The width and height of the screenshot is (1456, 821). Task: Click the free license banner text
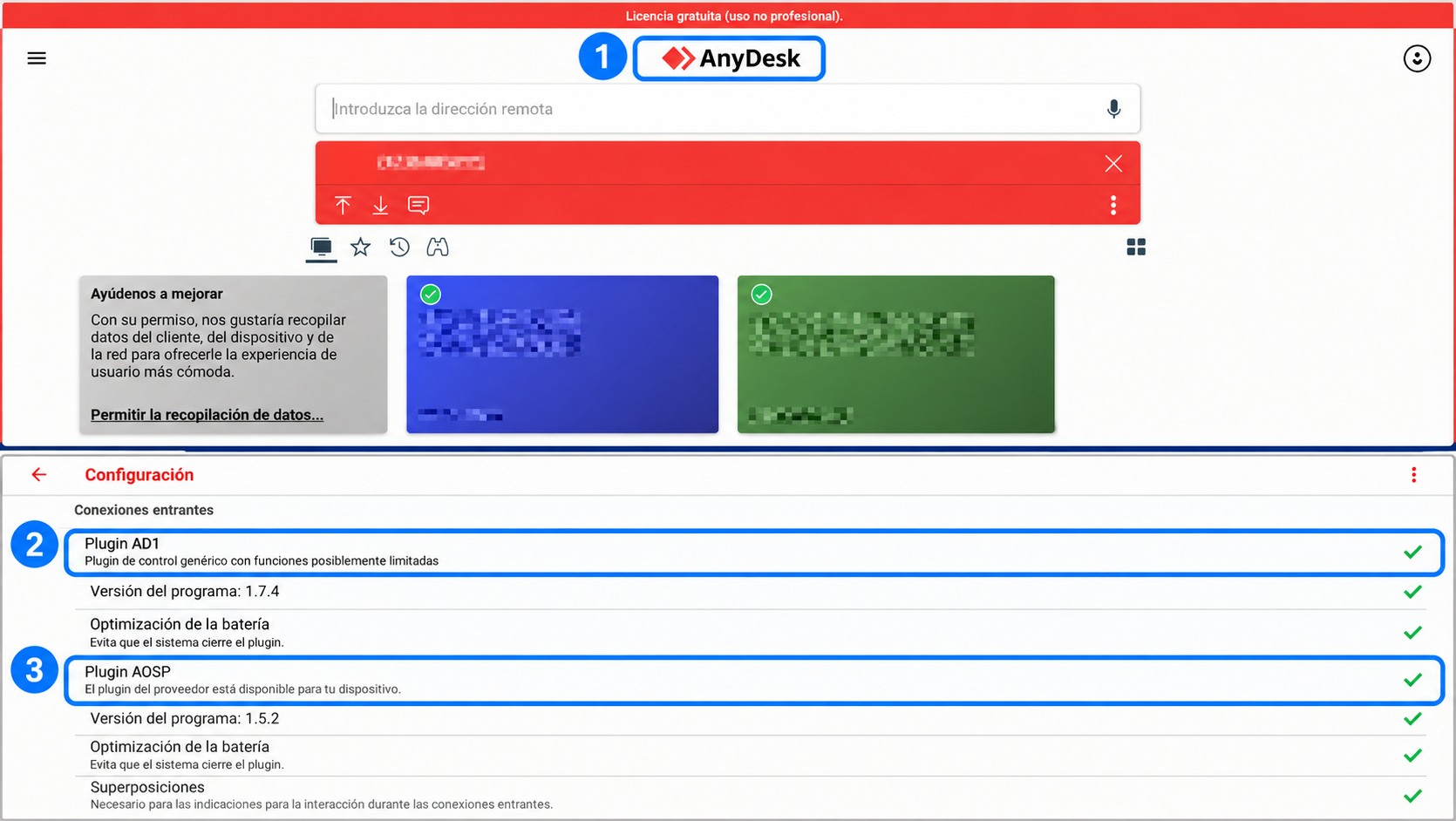734,16
